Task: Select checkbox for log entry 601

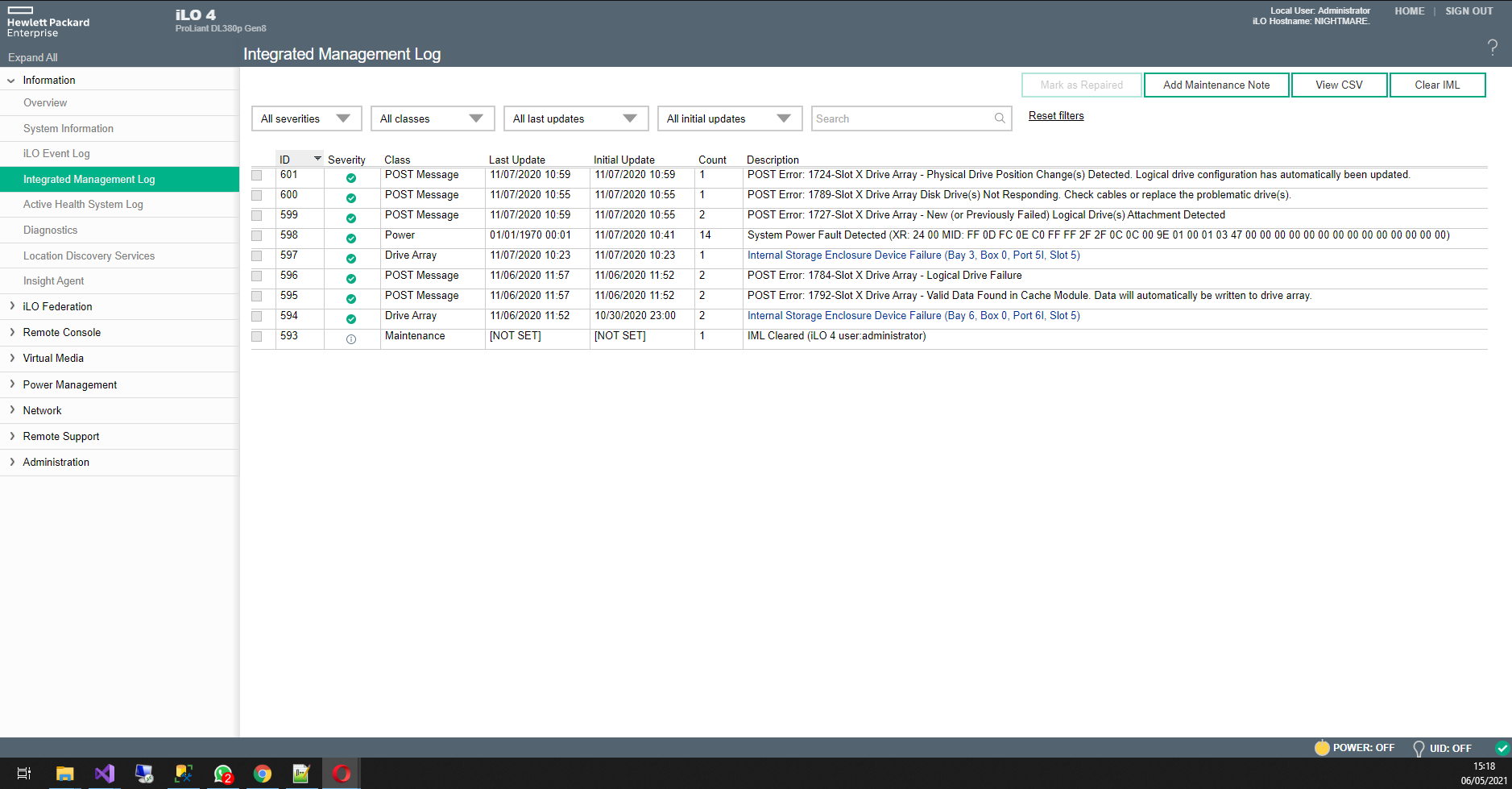Action: 257,175
